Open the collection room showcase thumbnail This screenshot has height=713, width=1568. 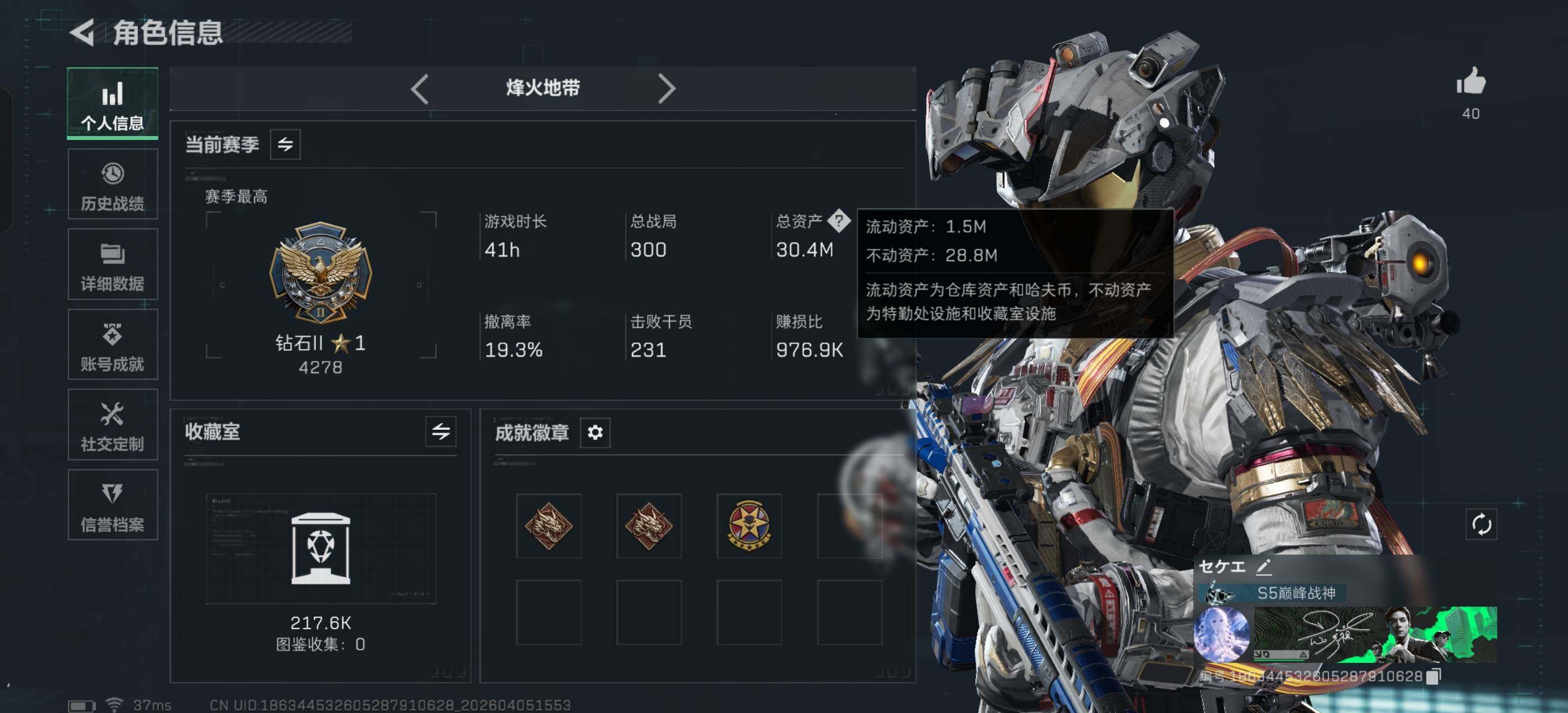[x=321, y=549]
